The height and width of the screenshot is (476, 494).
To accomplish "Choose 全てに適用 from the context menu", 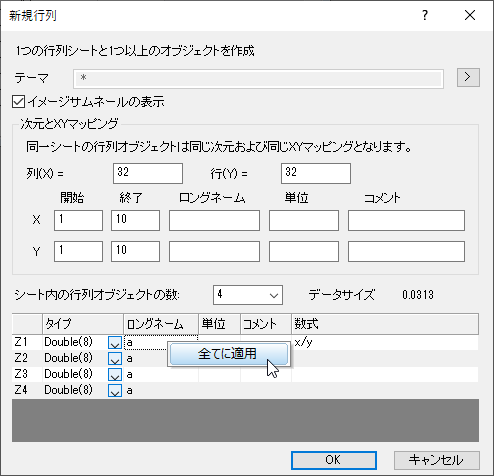I will (x=229, y=354).
